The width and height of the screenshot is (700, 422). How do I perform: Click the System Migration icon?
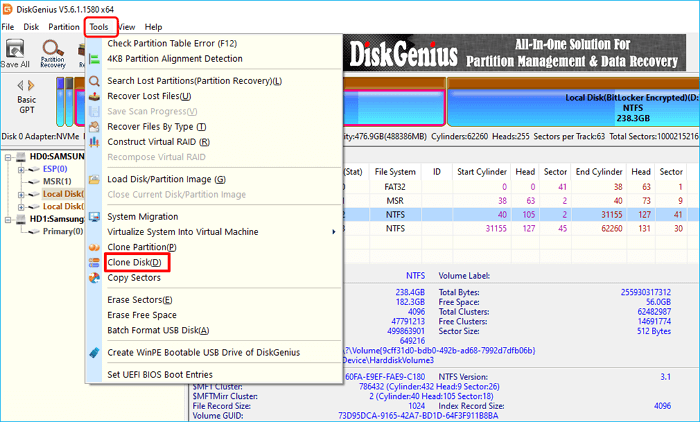pyautogui.click(x=94, y=217)
